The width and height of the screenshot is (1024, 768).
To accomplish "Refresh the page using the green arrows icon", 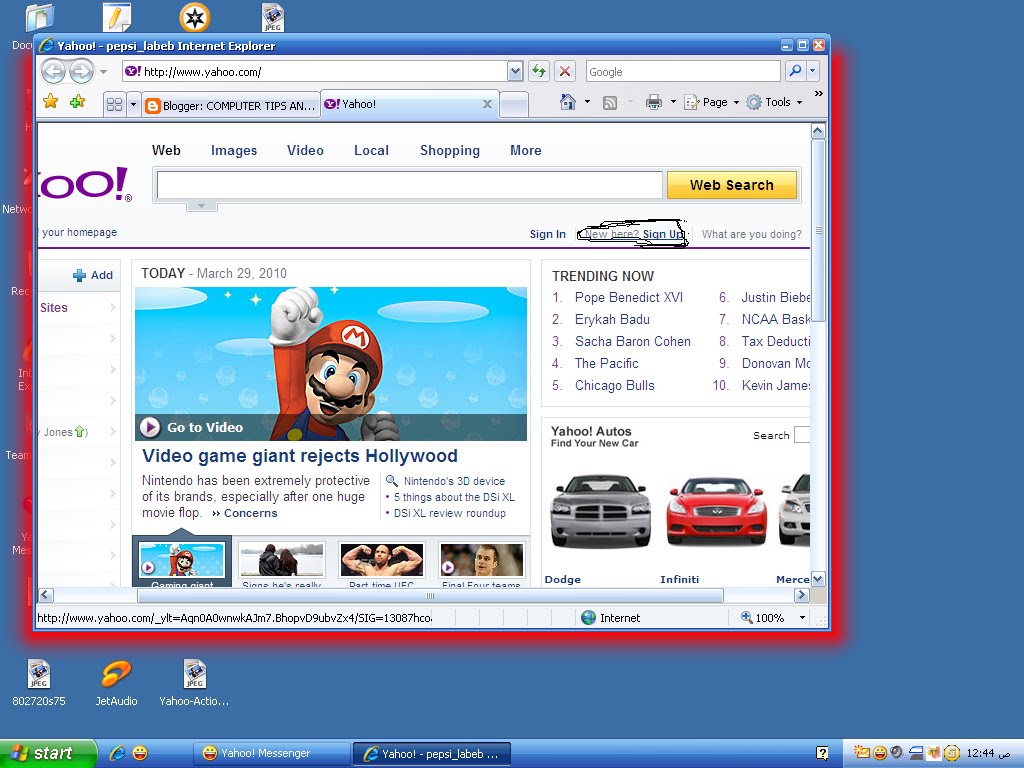I will (539, 71).
